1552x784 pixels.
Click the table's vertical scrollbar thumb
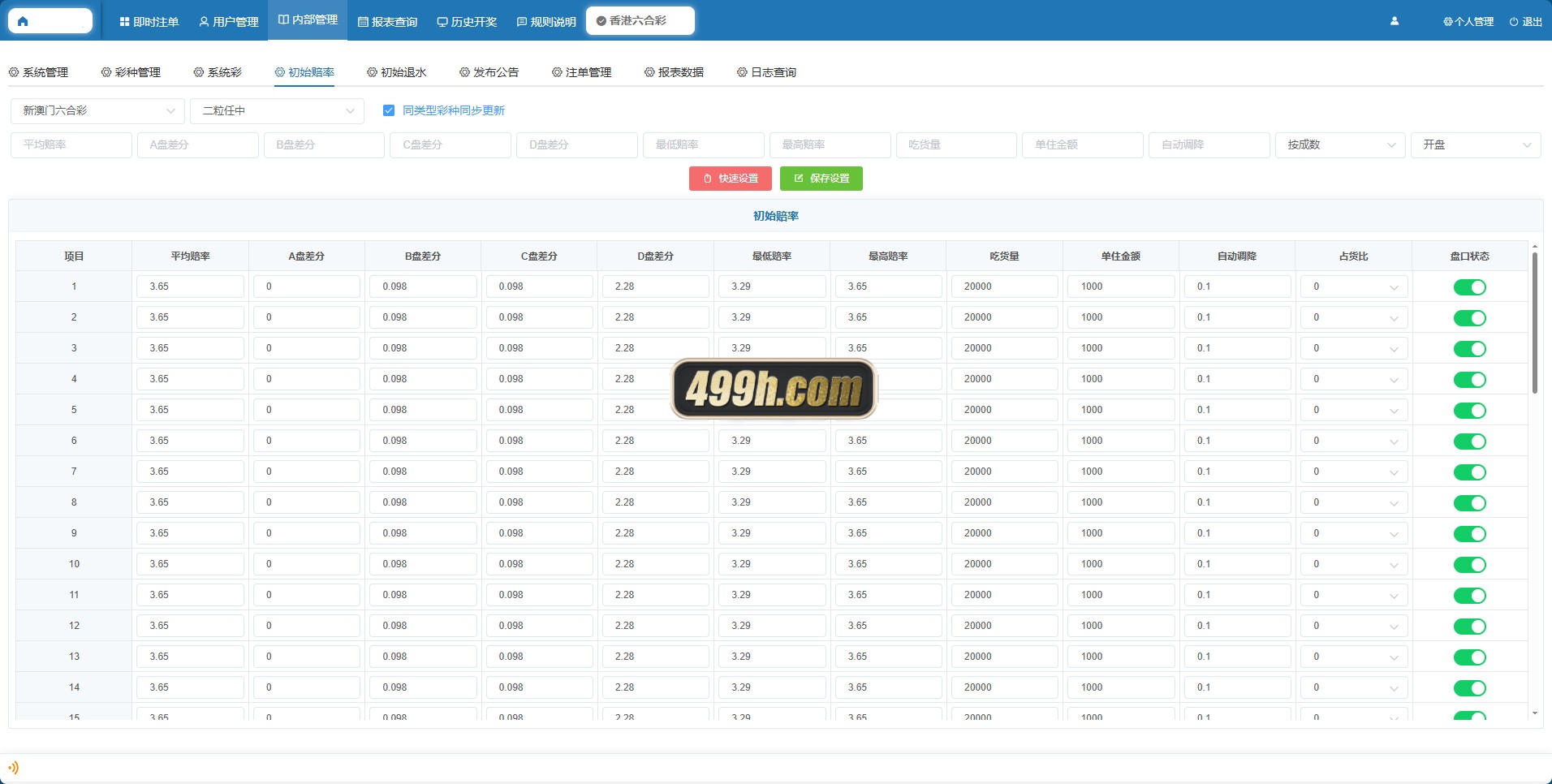(1534, 323)
